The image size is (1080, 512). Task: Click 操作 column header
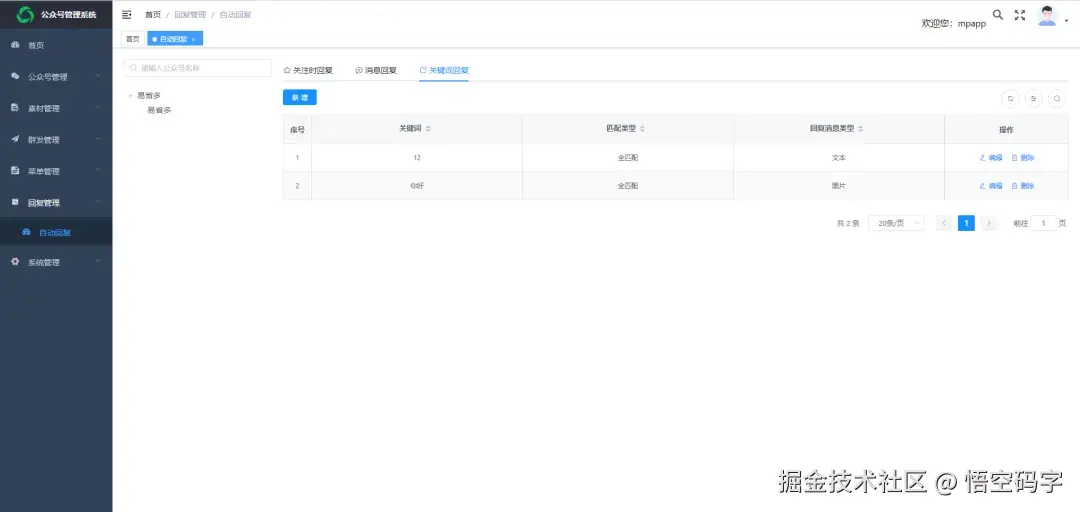[1006, 130]
